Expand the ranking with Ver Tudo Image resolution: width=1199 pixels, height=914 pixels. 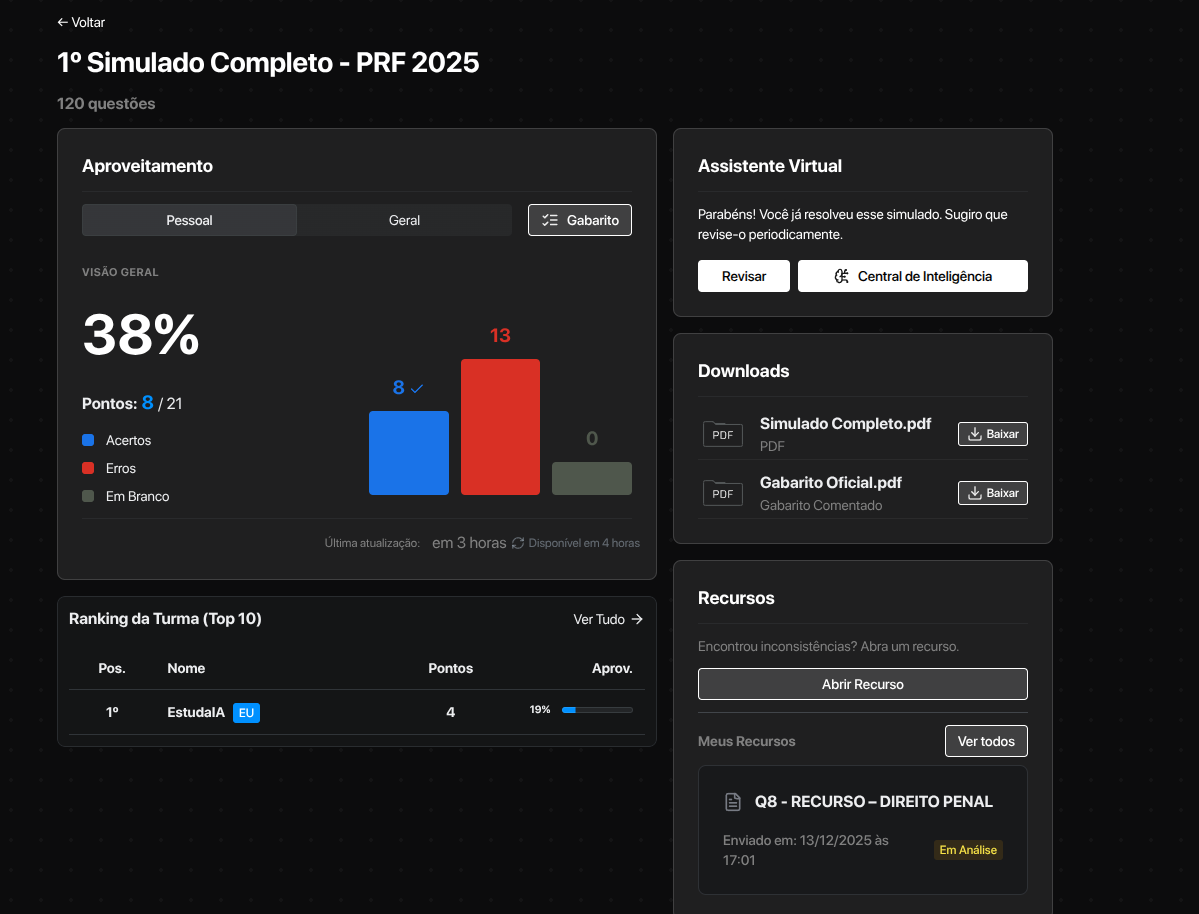[608, 619]
